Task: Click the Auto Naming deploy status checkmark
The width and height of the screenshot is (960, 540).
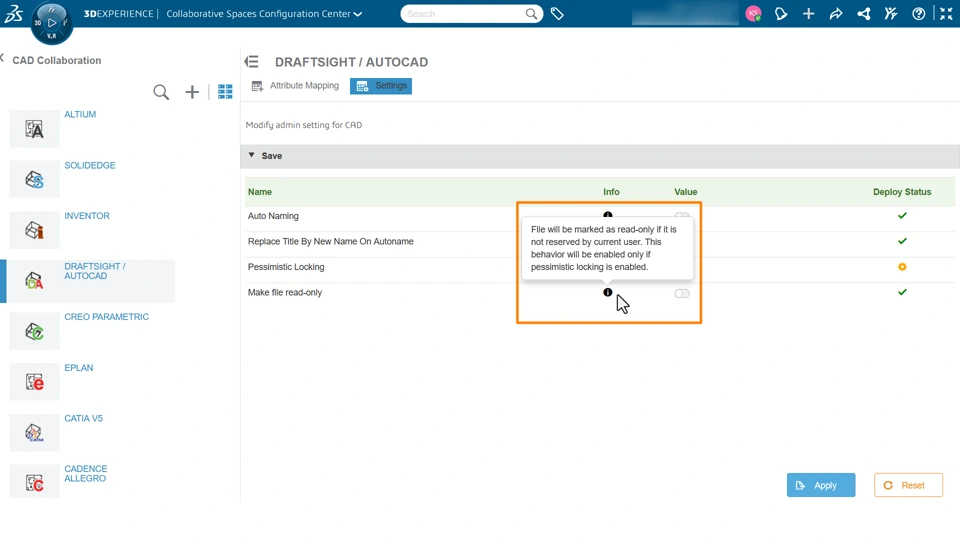Action: click(902, 216)
